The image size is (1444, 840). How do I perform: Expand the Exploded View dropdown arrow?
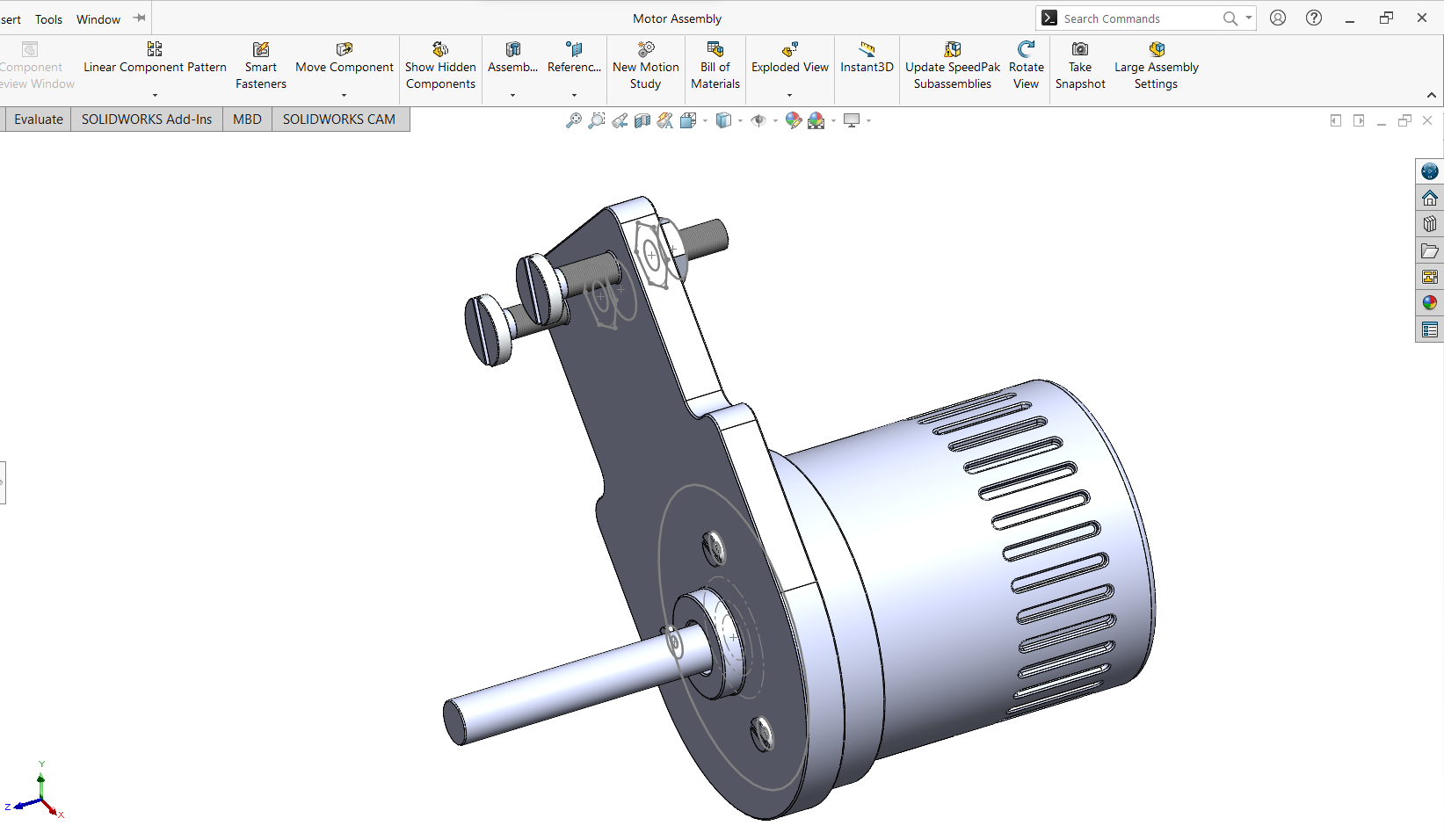pos(789,95)
